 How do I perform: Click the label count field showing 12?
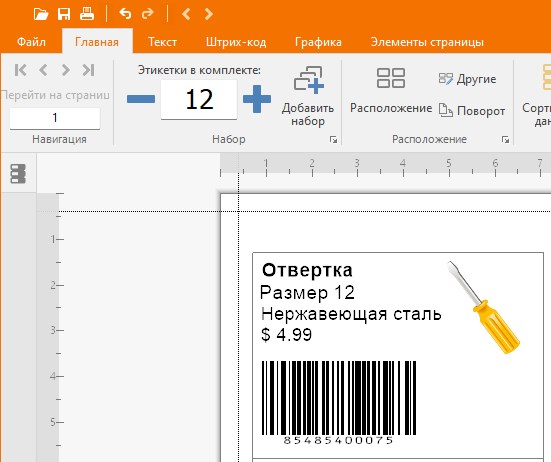click(x=199, y=99)
